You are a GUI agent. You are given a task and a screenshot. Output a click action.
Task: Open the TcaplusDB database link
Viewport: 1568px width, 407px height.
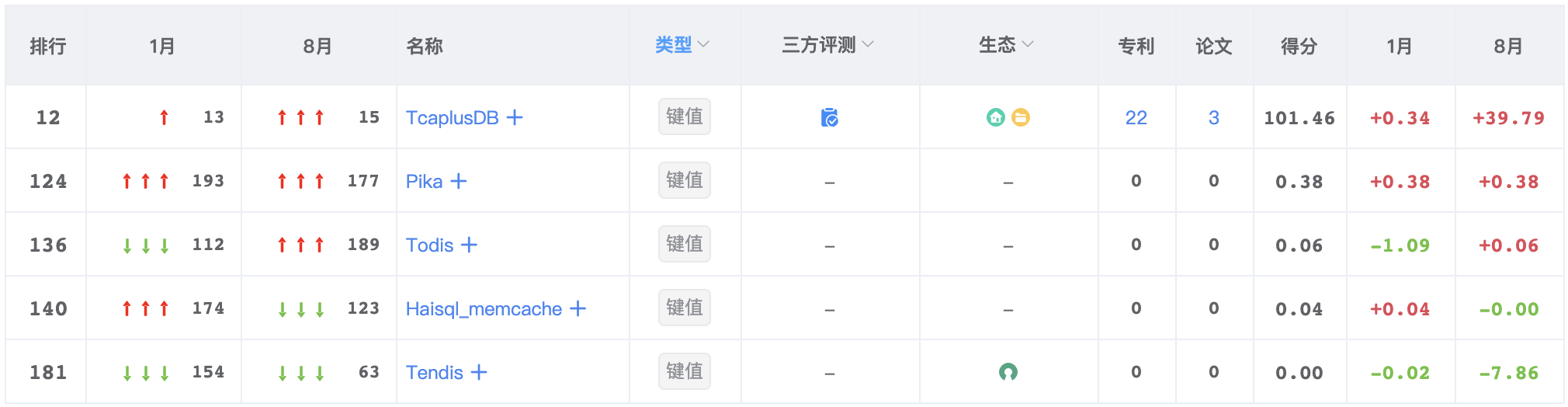pyautogui.click(x=452, y=117)
